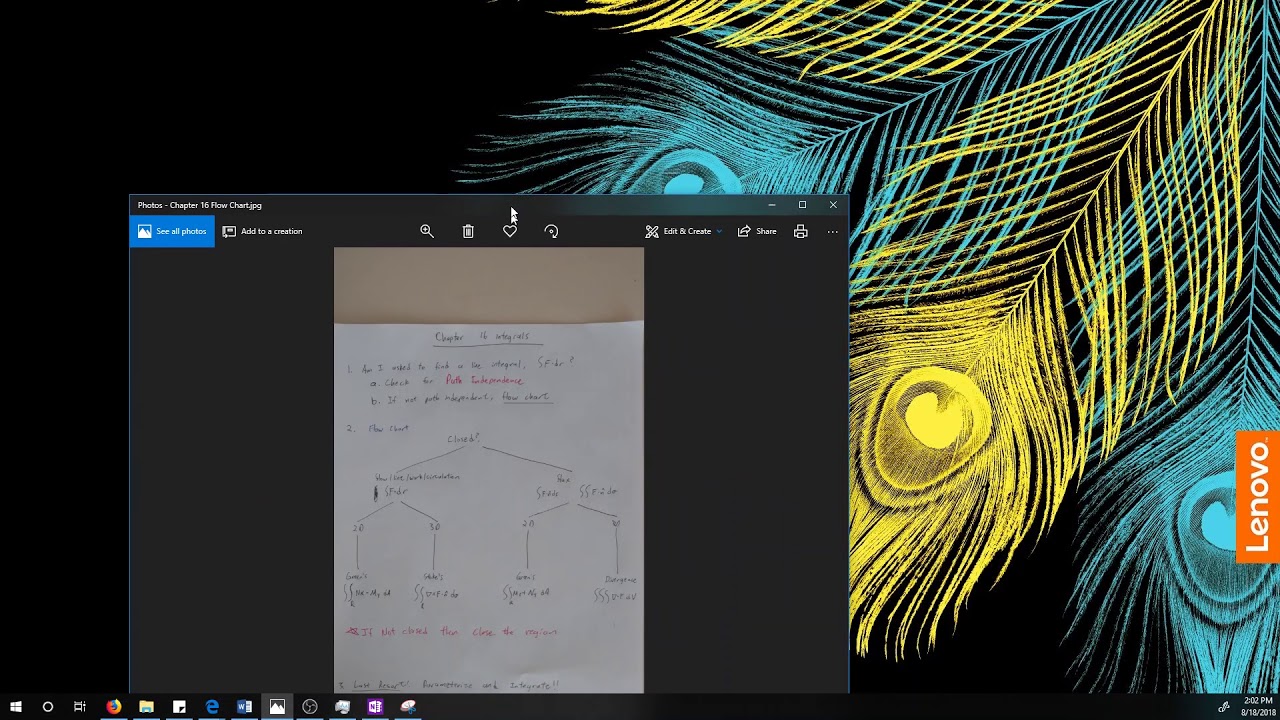Rotate the photo using the rotate icon

(x=551, y=231)
